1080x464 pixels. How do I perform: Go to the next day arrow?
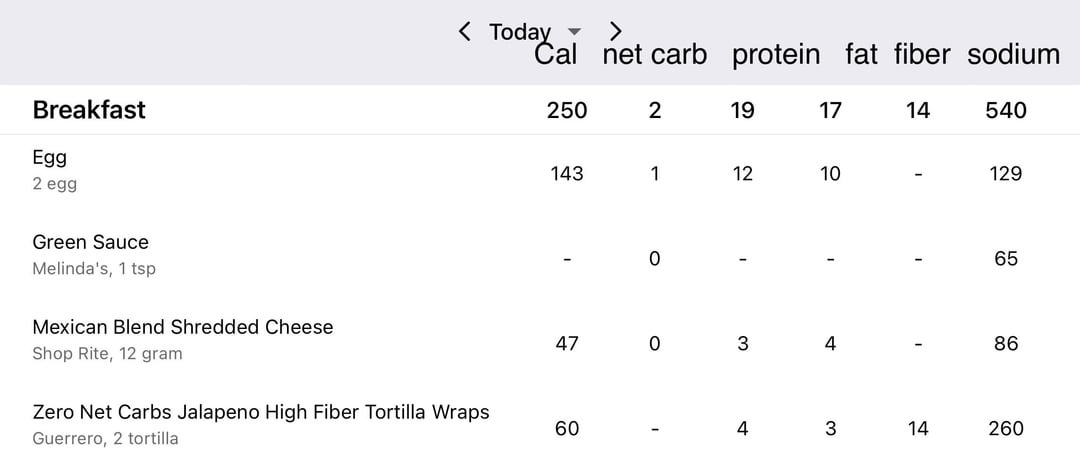point(616,32)
